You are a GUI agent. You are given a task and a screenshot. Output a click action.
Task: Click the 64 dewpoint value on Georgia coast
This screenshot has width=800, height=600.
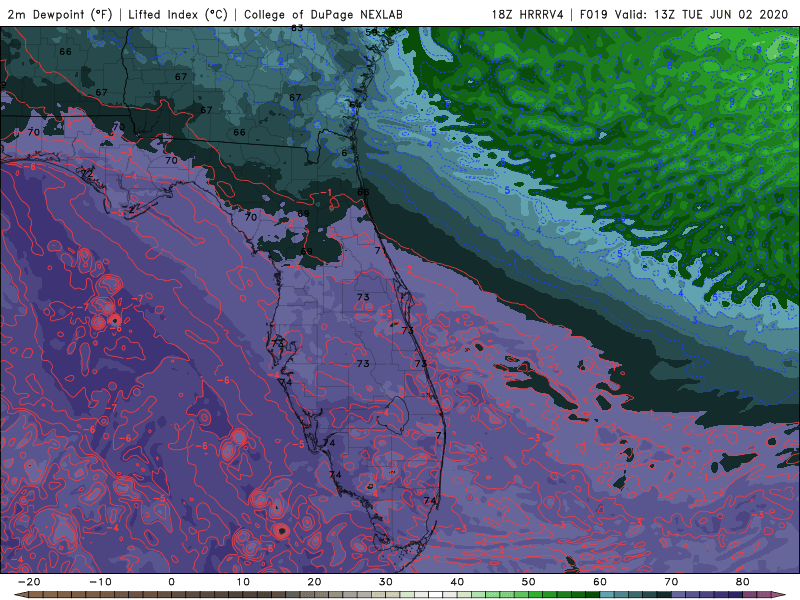click(x=355, y=105)
